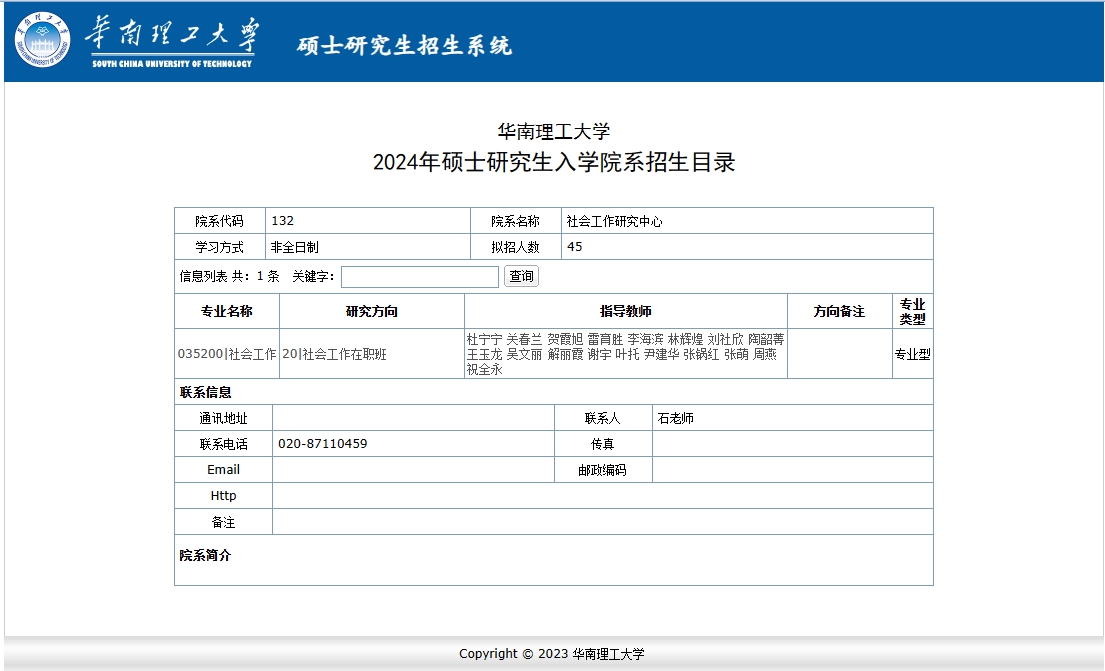1105x671 pixels.
Task: Click the 联系电话 label cell
Action: [223, 443]
